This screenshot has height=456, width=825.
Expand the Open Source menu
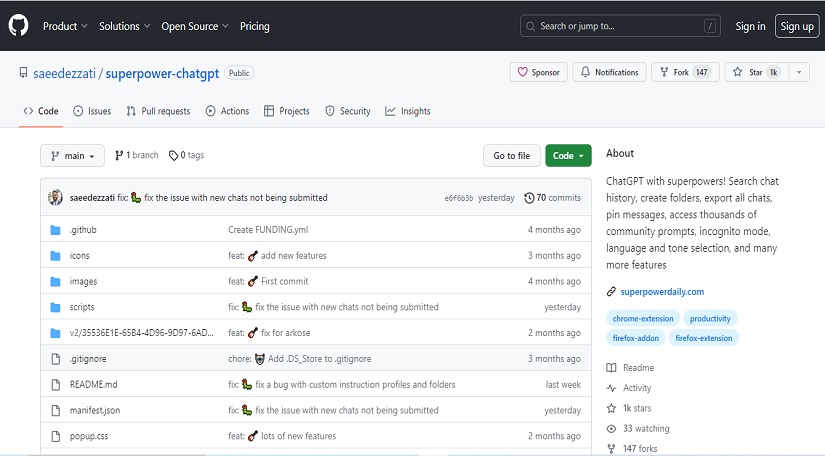(x=195, y=26)
